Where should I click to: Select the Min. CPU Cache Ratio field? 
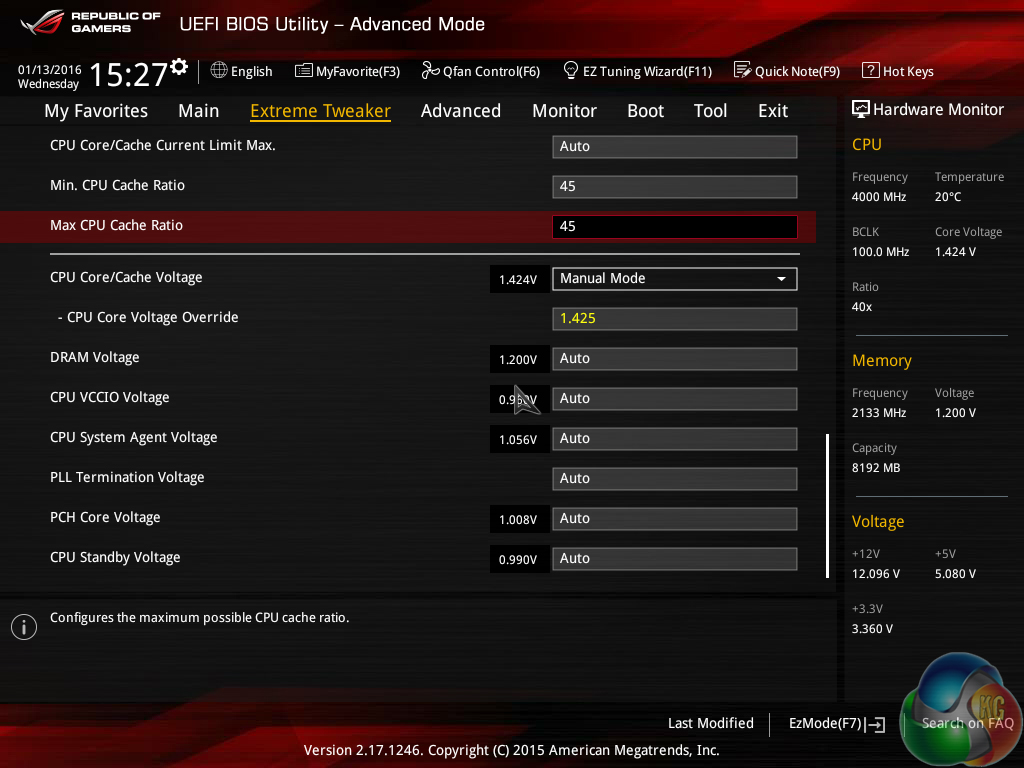coord(675,187)
